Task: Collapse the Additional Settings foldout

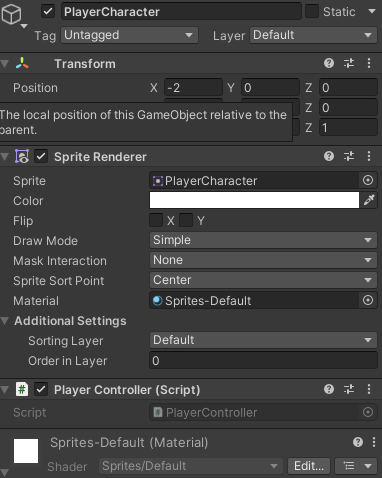Action: tap(5, 321)
